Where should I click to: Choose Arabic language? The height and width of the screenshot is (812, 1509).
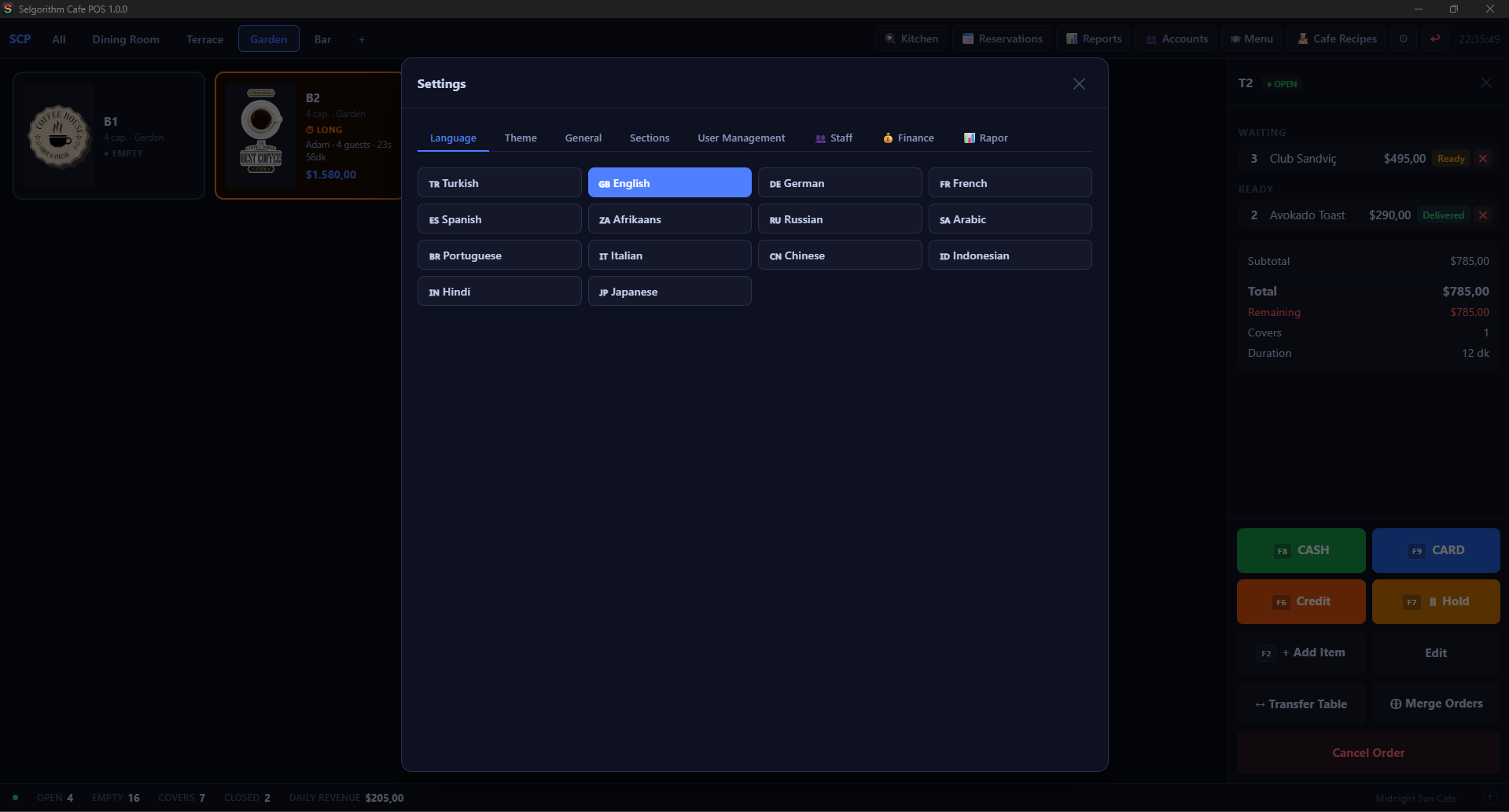tap(1010, 219)
